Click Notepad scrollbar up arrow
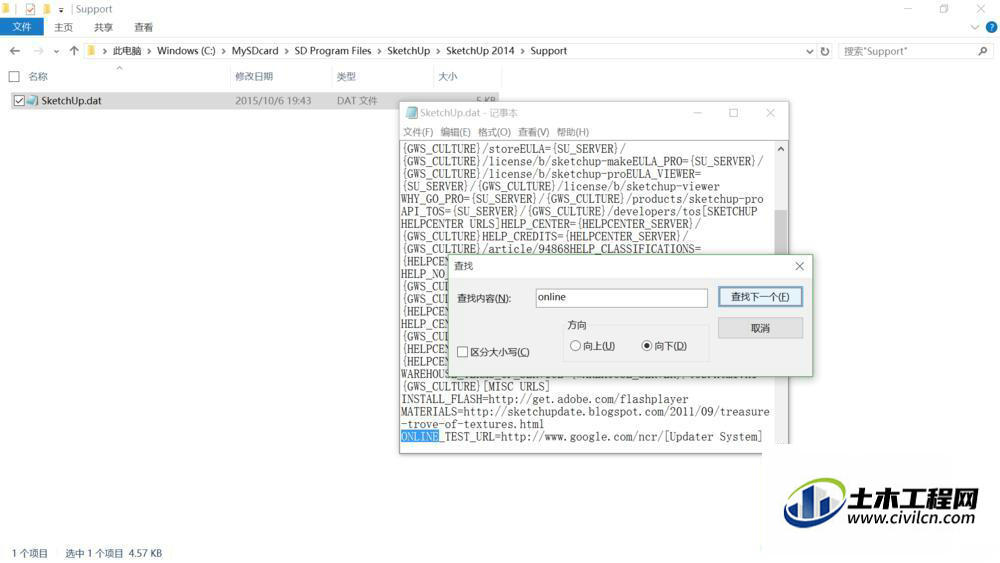Viewport: 1000px width, 563px height. pos(781,149)
